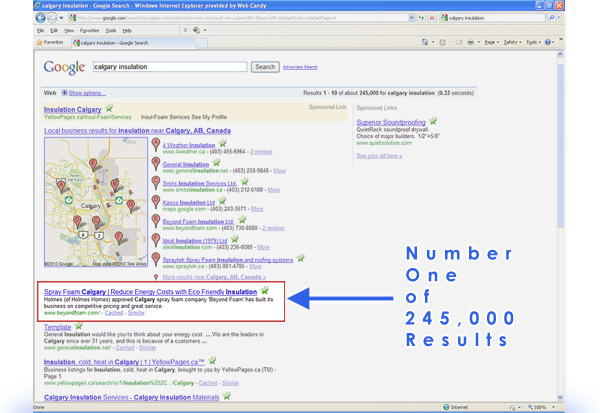Open the Edit menu
Viewport: 600px width, 413px height.
[x=54, y=30]
